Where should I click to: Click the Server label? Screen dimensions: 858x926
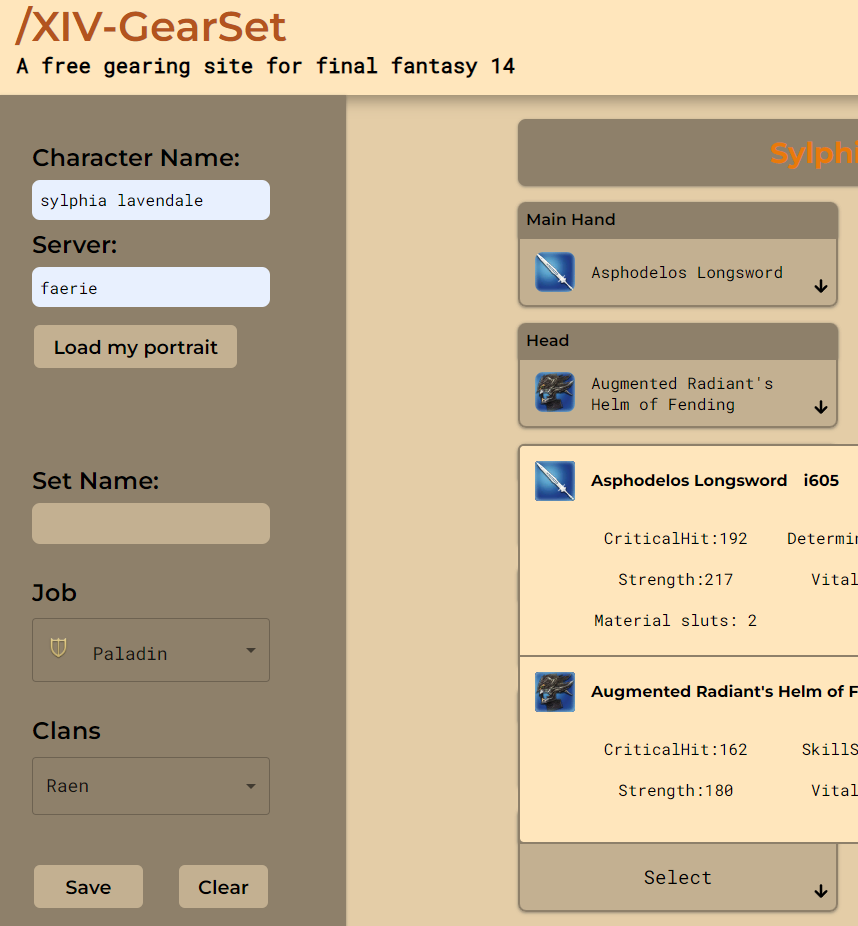(x=74, y=244)
